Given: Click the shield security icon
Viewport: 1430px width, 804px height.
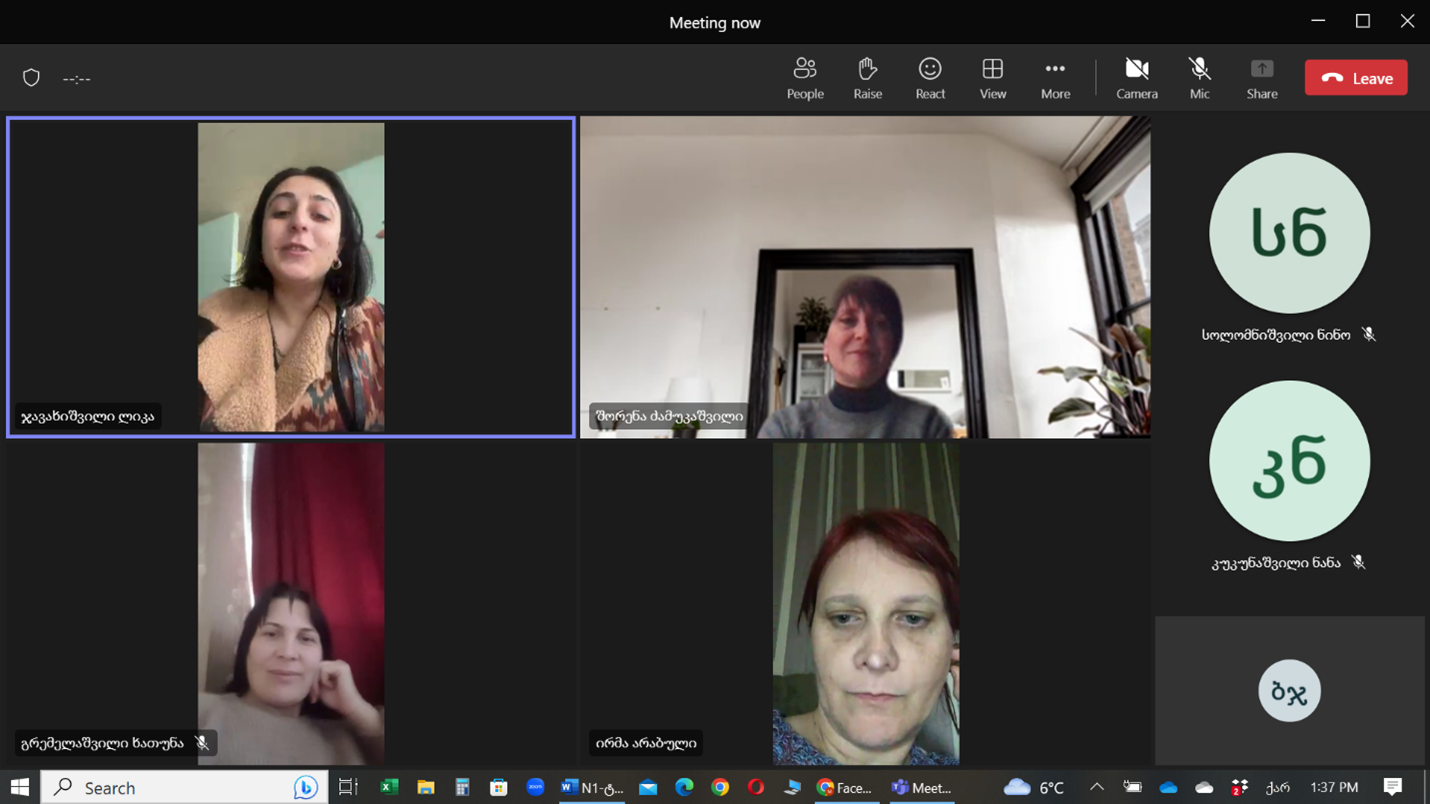Looking at the screenshot, I should (31, 78).
